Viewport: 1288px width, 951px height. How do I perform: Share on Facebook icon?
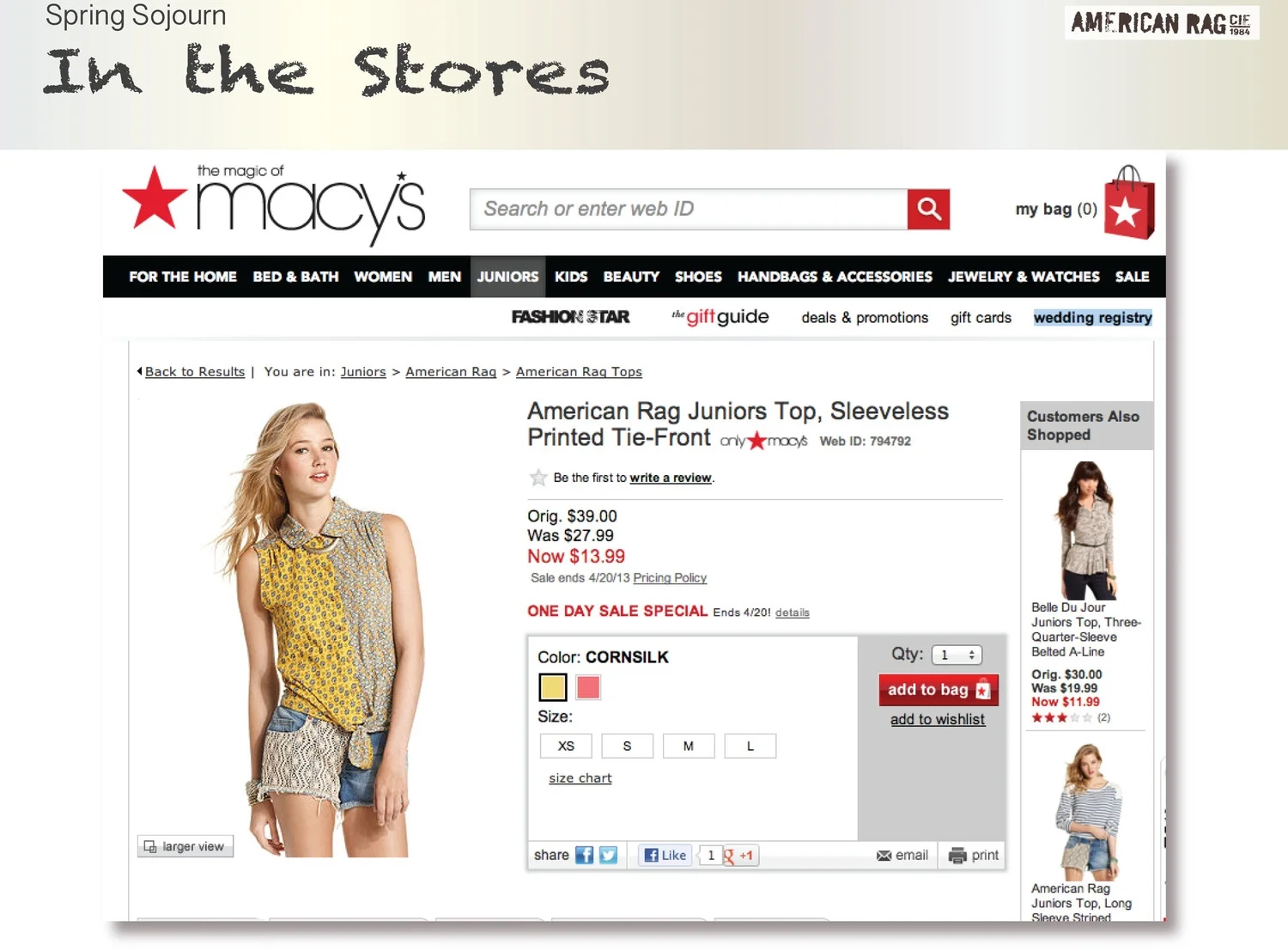585,855
